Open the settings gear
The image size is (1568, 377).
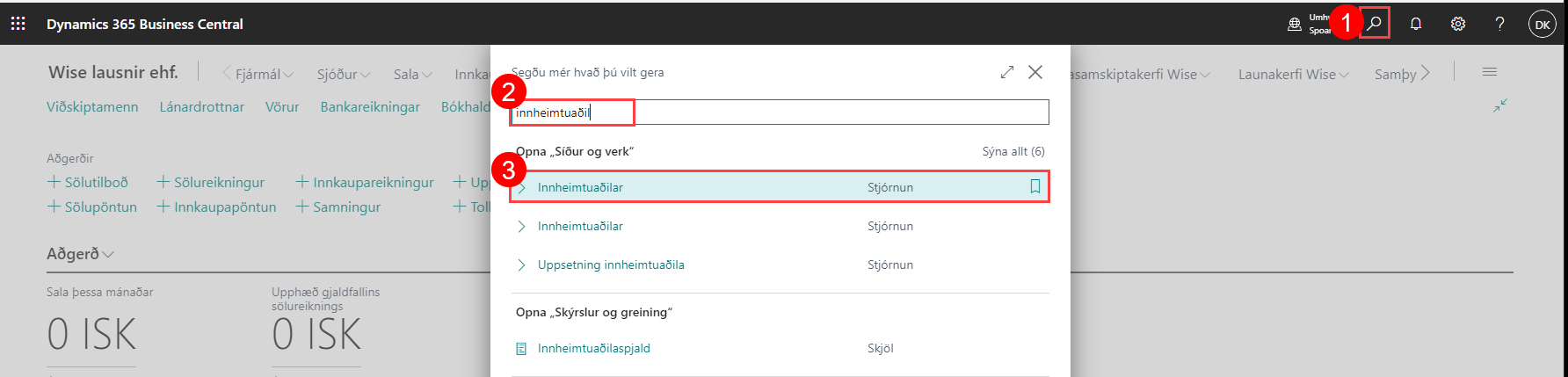1457,24
